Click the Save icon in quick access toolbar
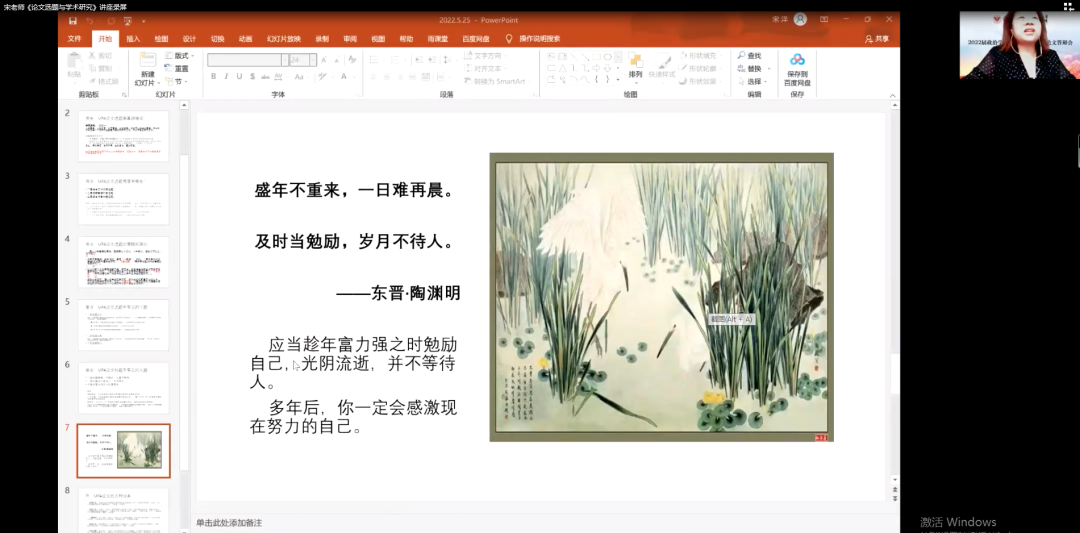1080x533 pixels. (x=73, y=21)
